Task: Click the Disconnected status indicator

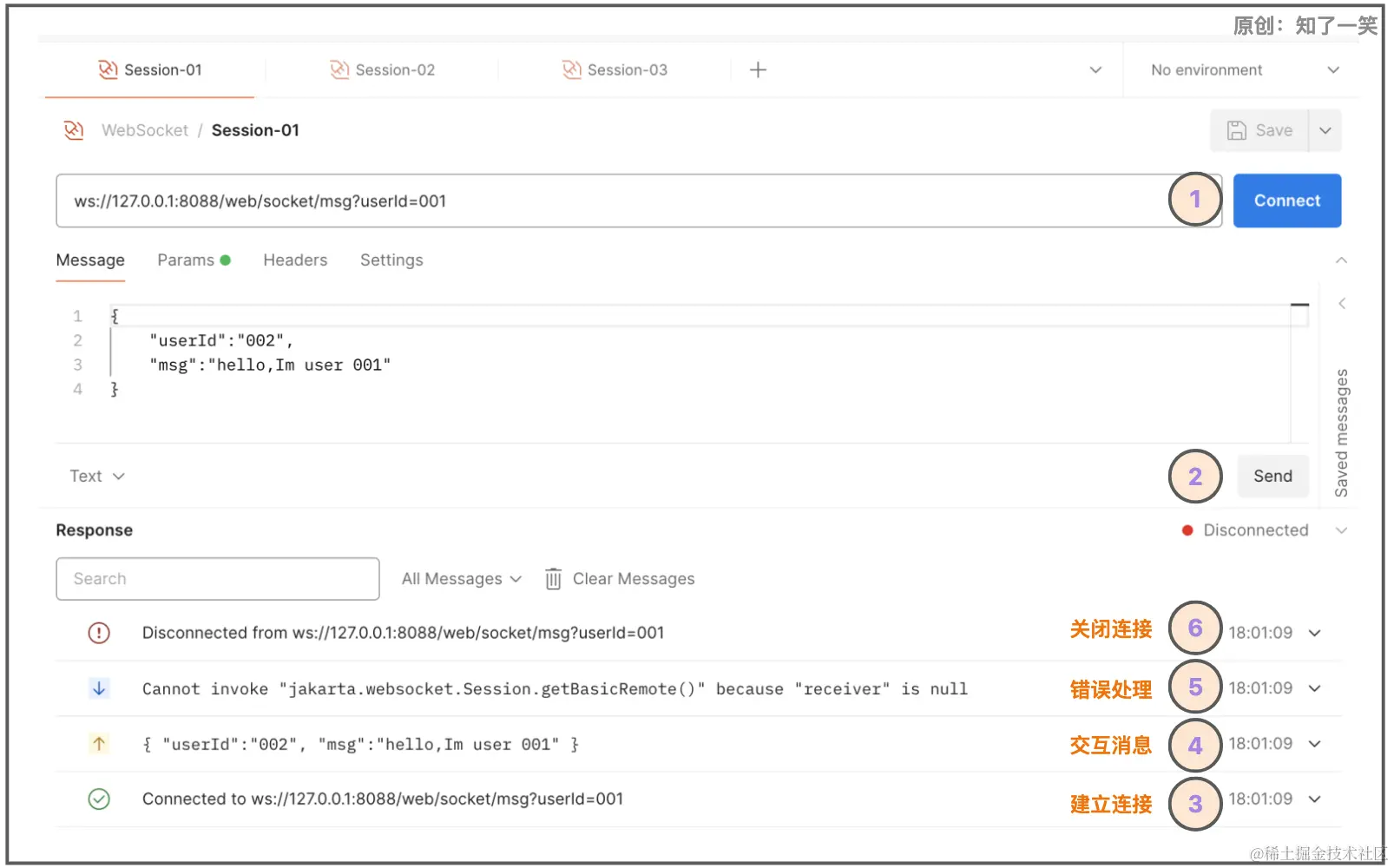Action: click(1245, 530)
